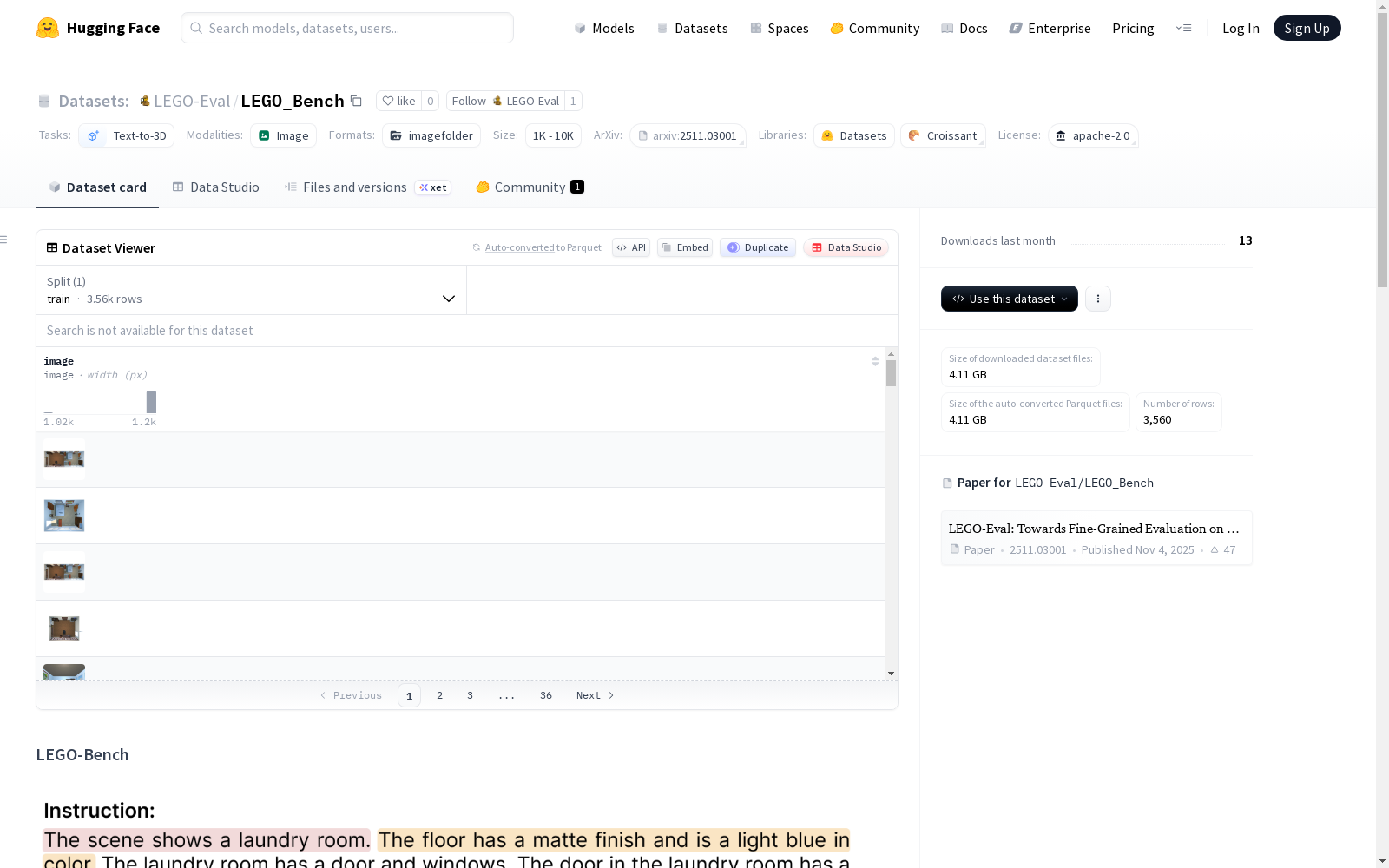The image size is (1389, 868).
Task: Open the dataset more options menu
Action: 1098,299
